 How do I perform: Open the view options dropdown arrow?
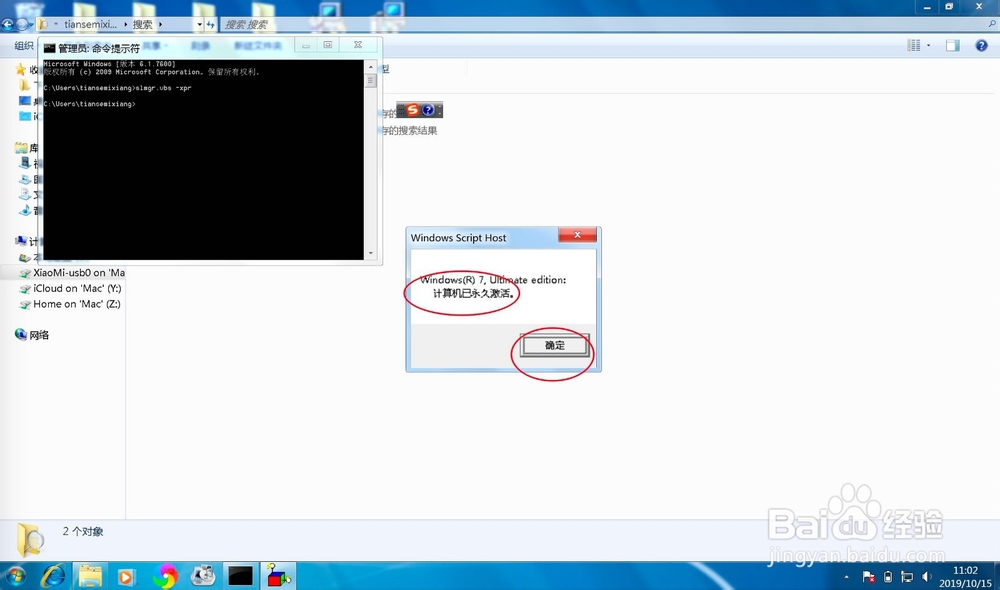tap(929, 45)
